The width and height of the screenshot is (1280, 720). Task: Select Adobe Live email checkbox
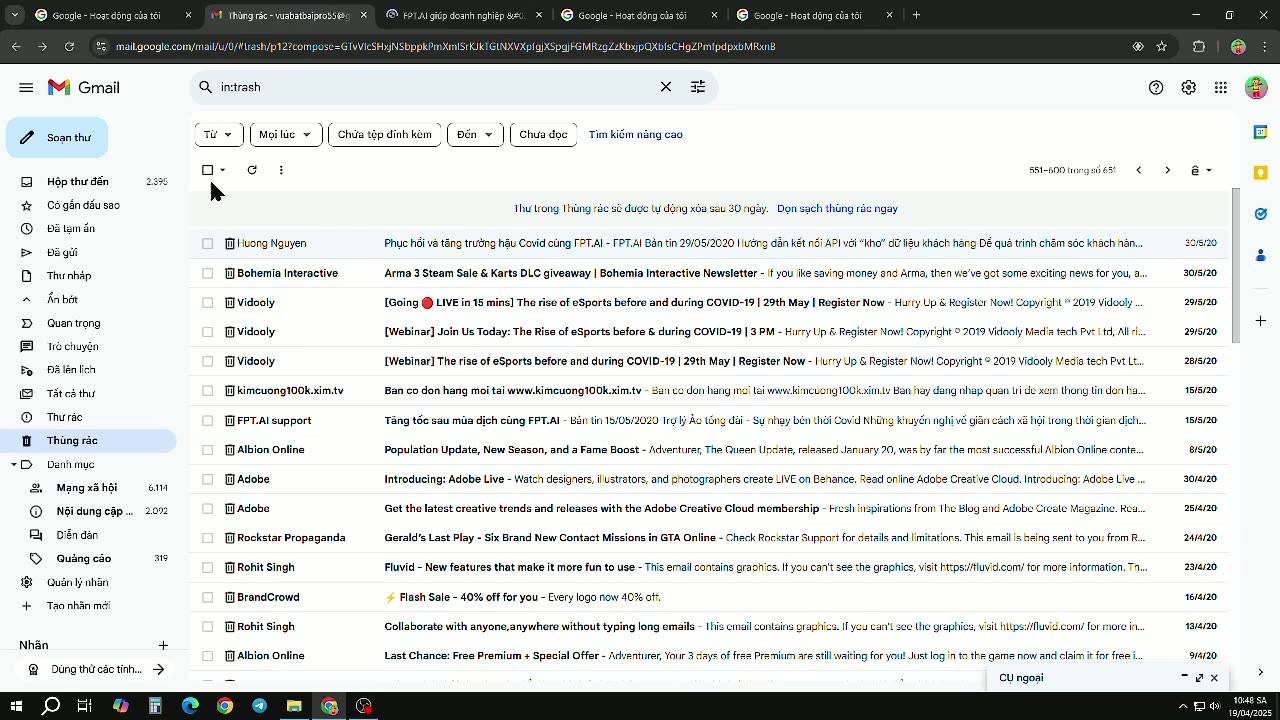pos(207,479)
